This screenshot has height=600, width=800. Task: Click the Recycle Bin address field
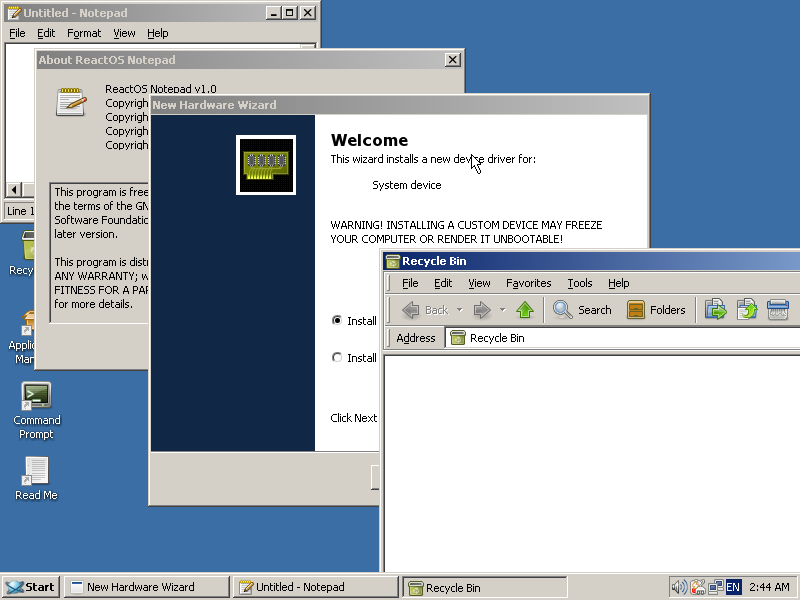click(622, 338)
